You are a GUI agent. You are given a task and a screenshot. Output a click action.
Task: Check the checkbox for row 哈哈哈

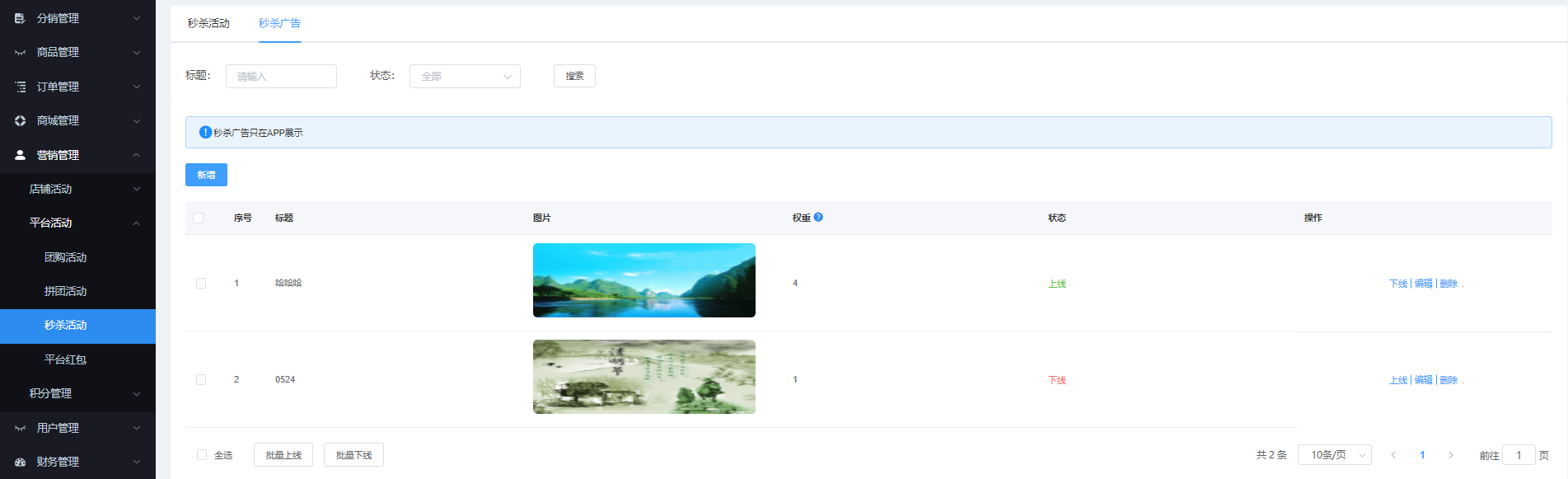point(201,283)
